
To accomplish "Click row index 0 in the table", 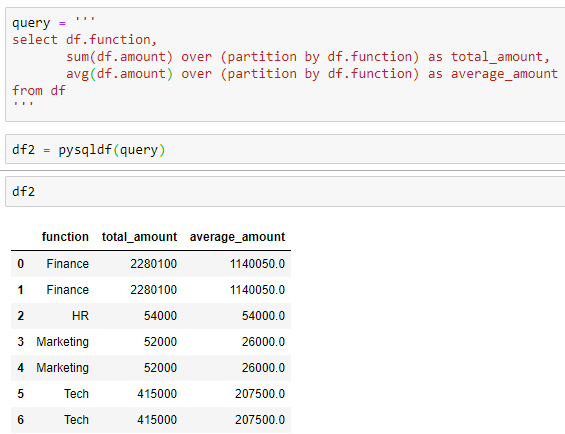I will coord(21,264).
